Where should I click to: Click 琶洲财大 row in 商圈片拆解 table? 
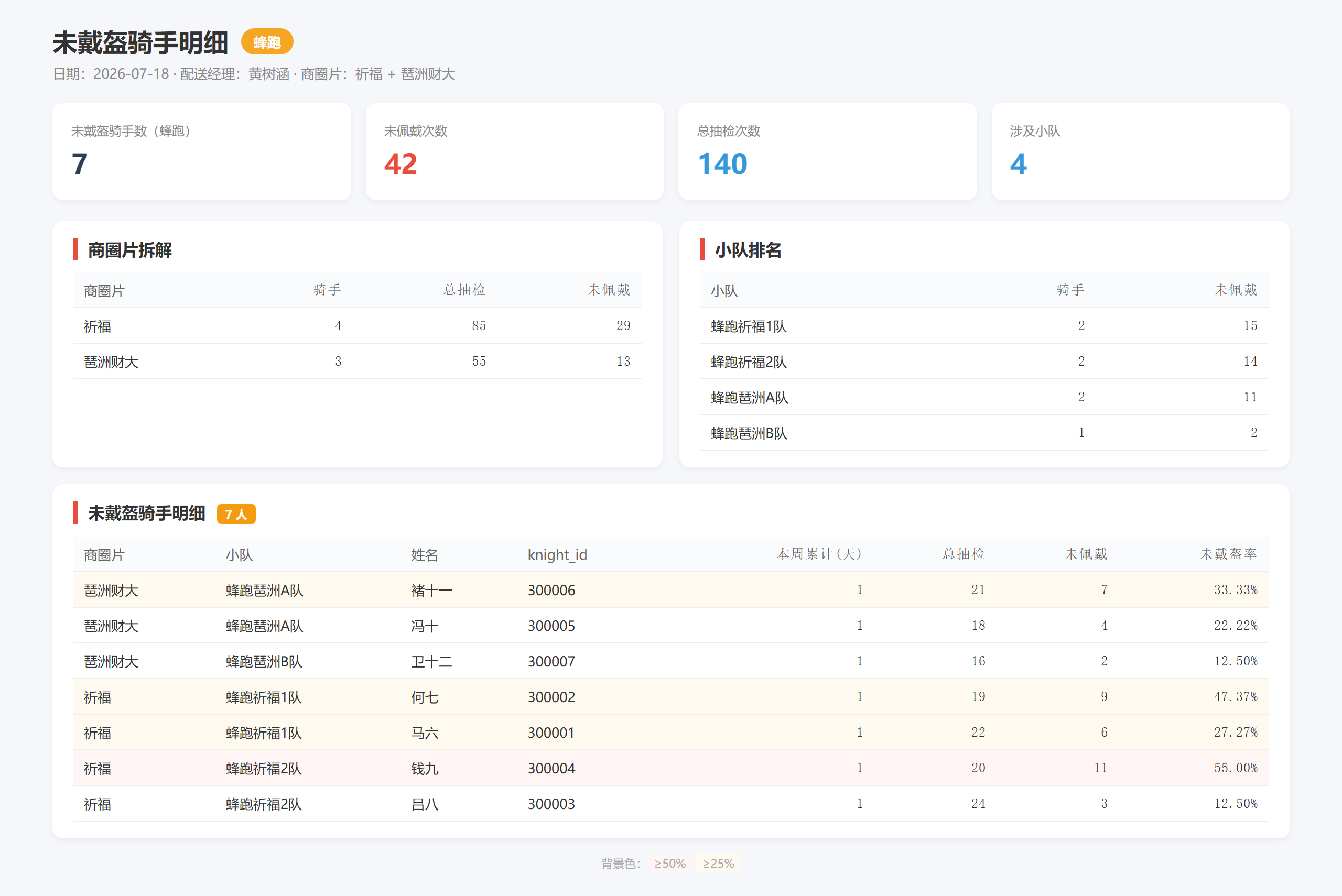click(357, 361)
